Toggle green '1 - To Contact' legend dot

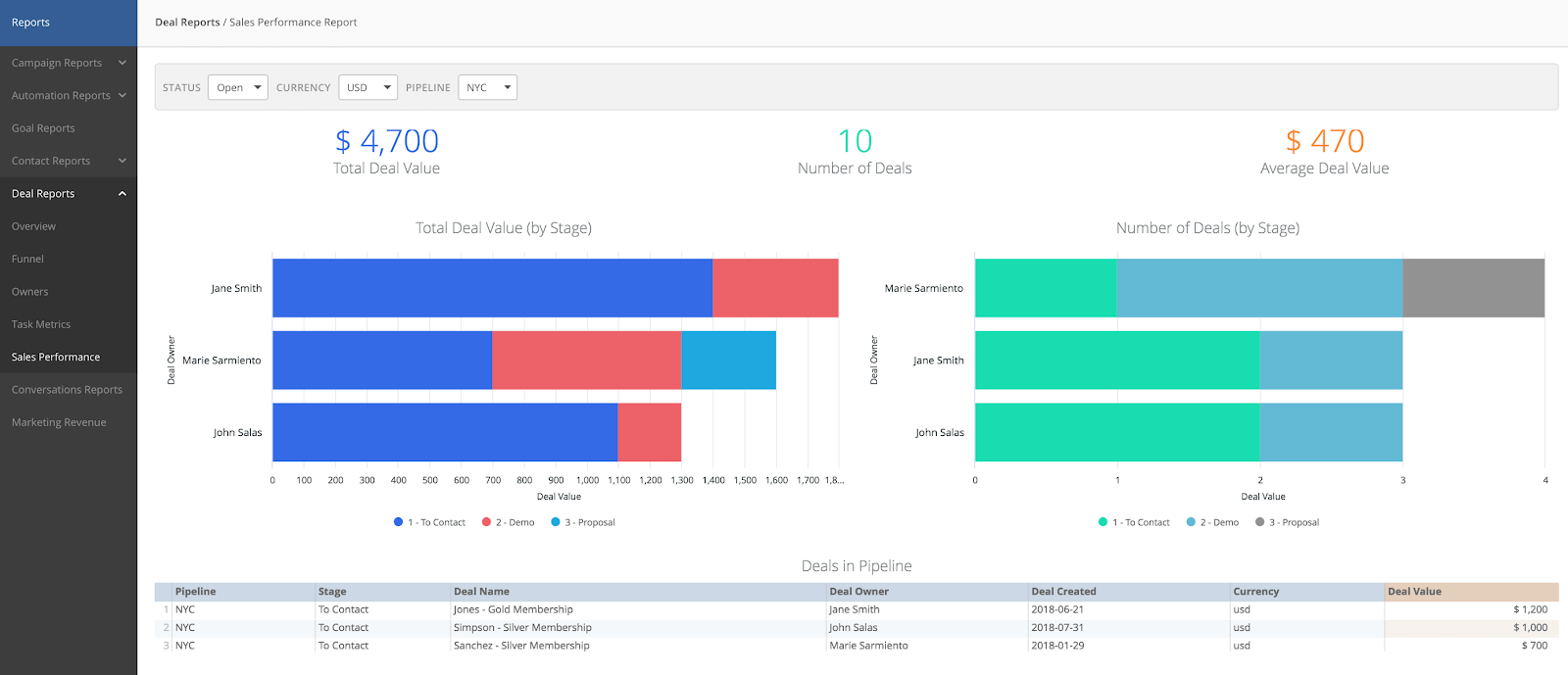tap(1103, 522)
